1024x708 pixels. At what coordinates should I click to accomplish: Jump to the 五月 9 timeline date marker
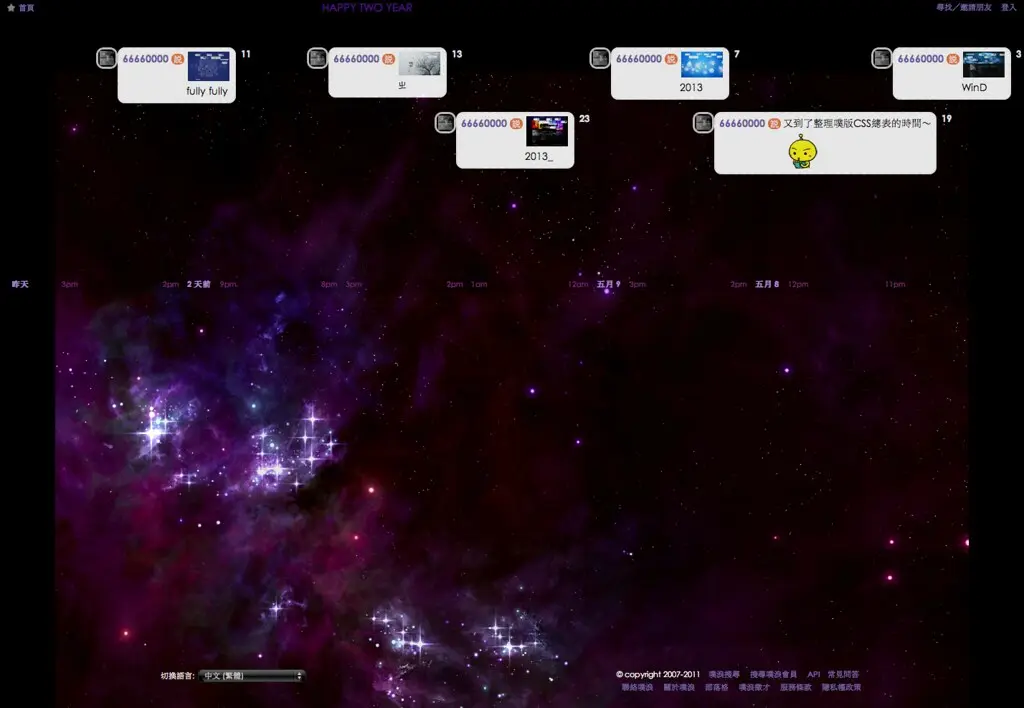click(608, 284)
